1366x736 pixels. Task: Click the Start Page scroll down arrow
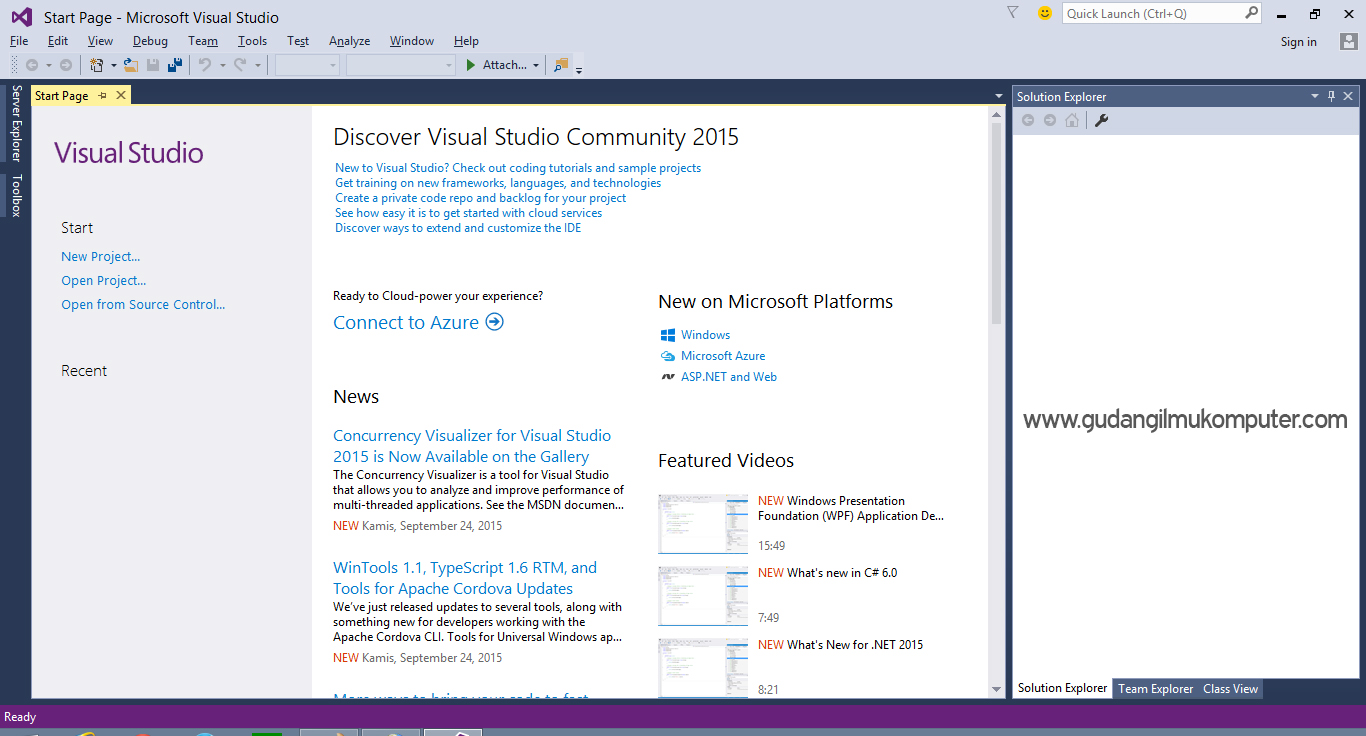coord(996,689)
